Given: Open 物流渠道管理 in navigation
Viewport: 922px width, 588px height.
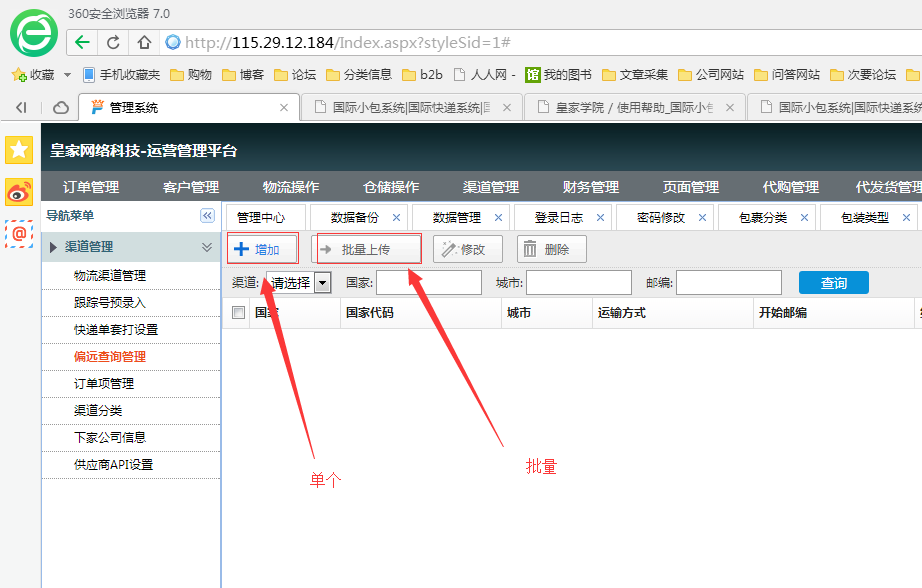Looking at the screenshot, I should [110, 275].
